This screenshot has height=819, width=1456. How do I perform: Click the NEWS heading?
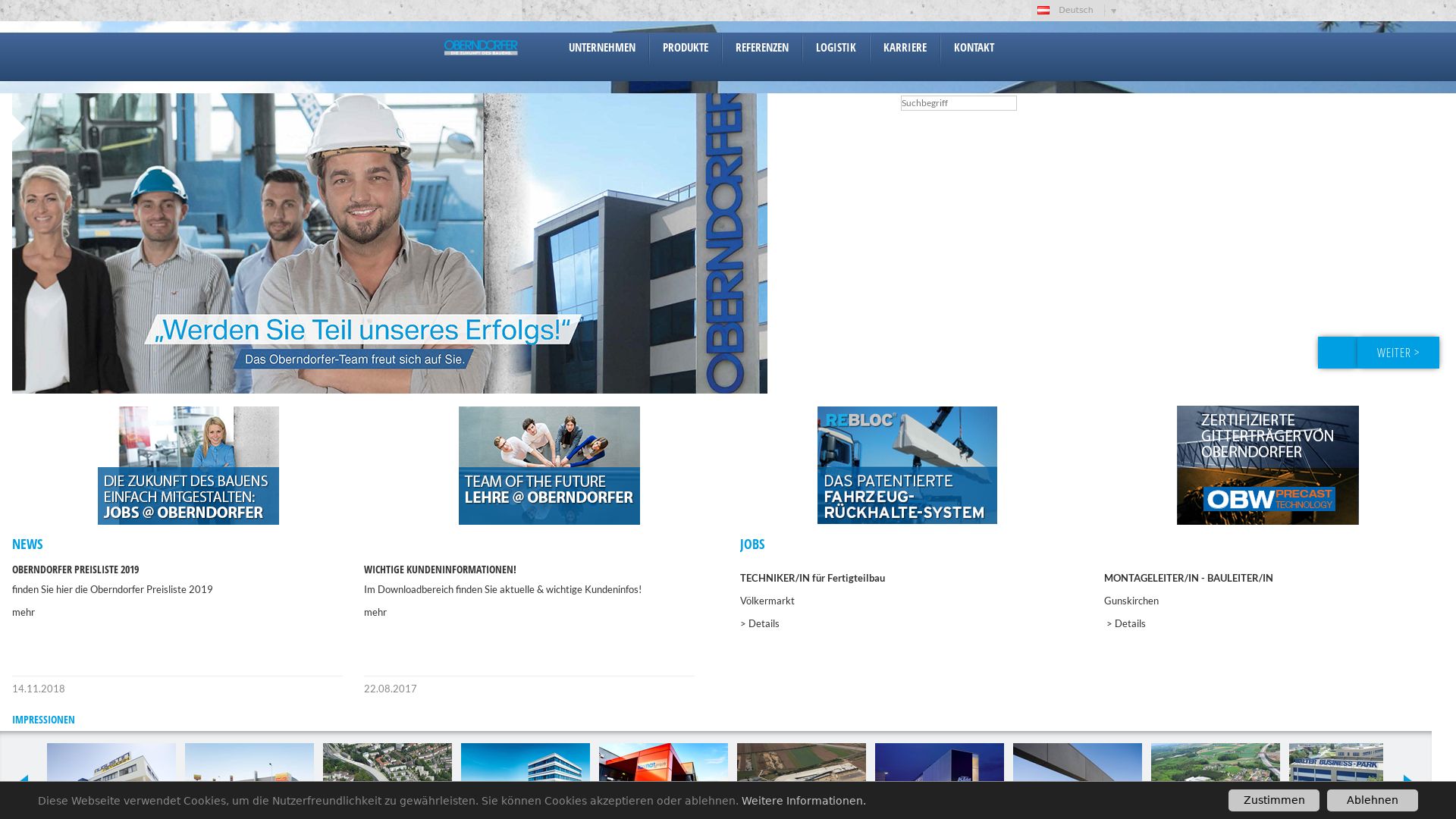click(x=27, y=544)
